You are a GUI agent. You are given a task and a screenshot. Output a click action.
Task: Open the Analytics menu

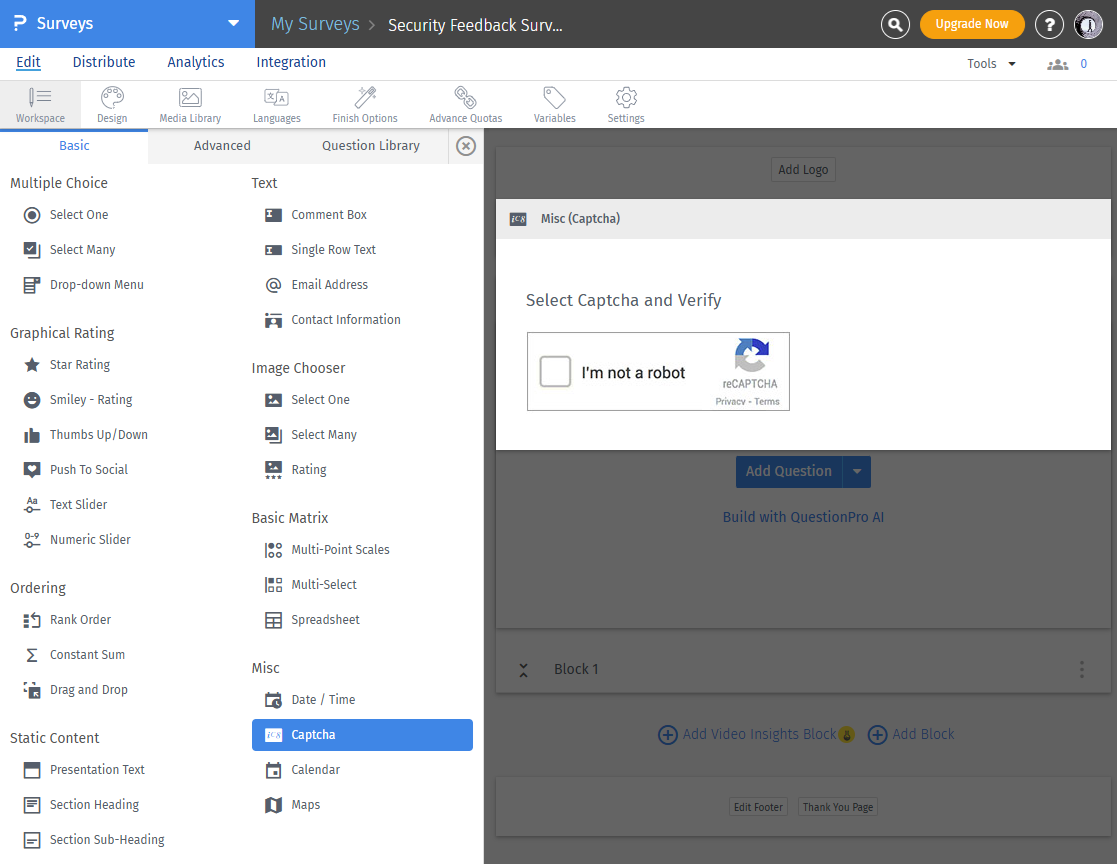196,63
